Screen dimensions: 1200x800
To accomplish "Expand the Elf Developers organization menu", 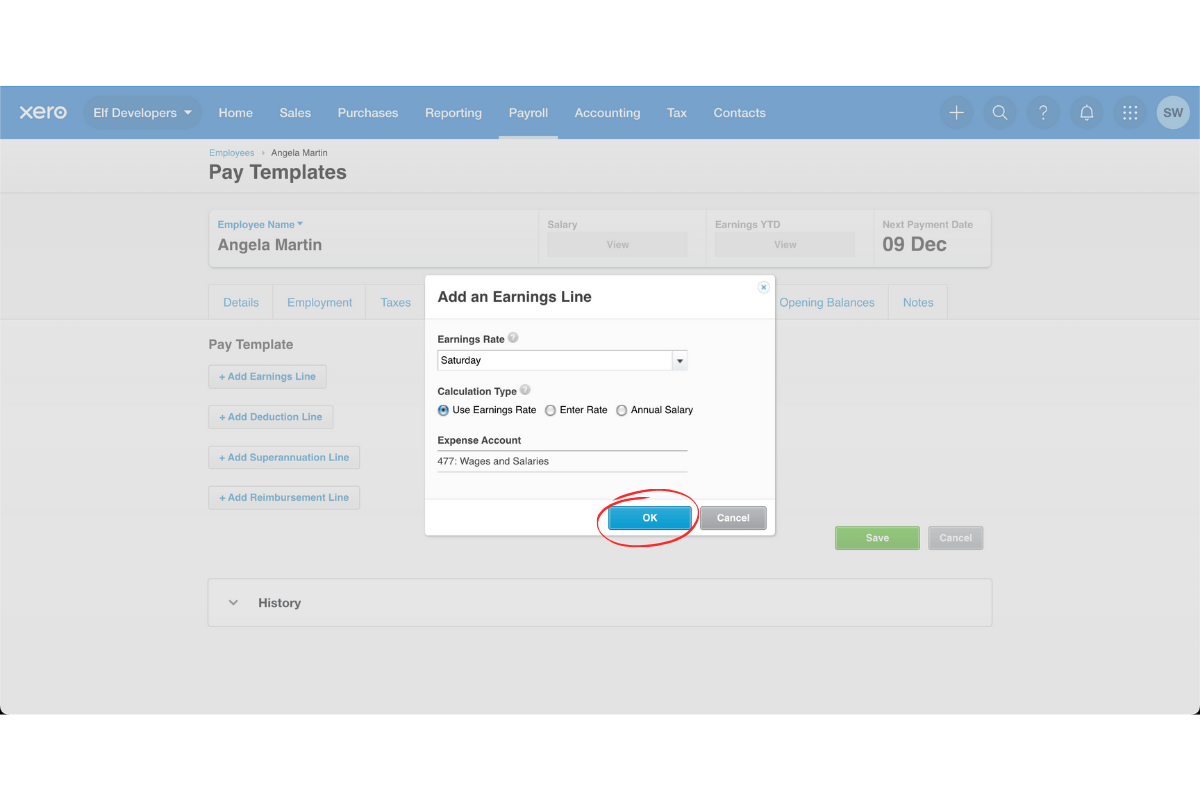I will [x=142, y=113].
